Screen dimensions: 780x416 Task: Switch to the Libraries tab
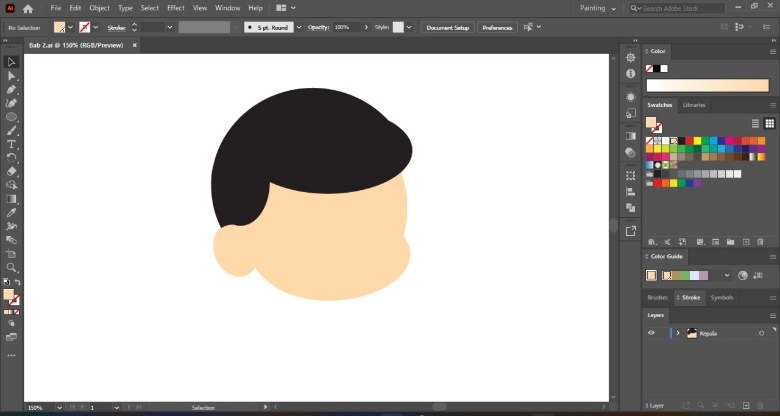click(x=693, y=105)
